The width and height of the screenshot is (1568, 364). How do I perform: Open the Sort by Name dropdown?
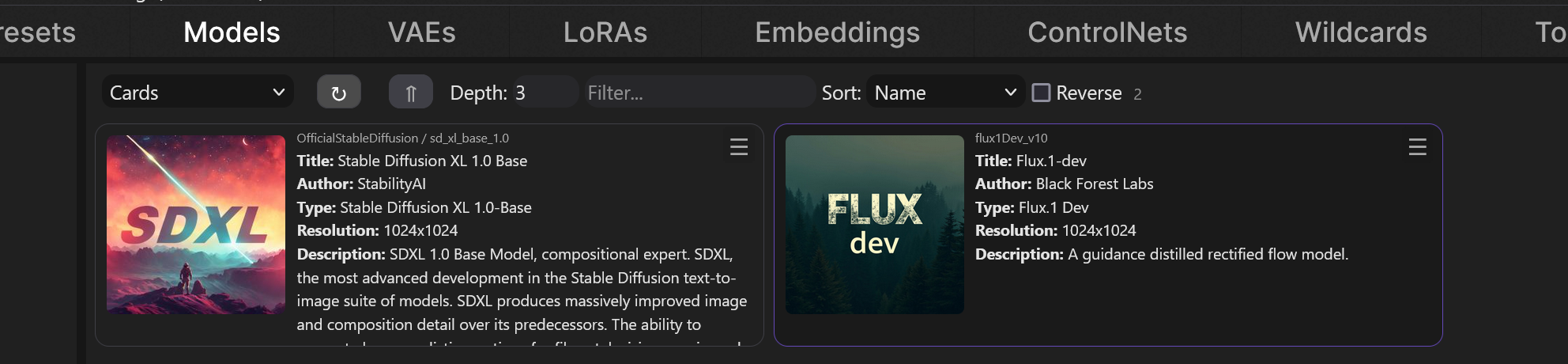pos(944,93)
